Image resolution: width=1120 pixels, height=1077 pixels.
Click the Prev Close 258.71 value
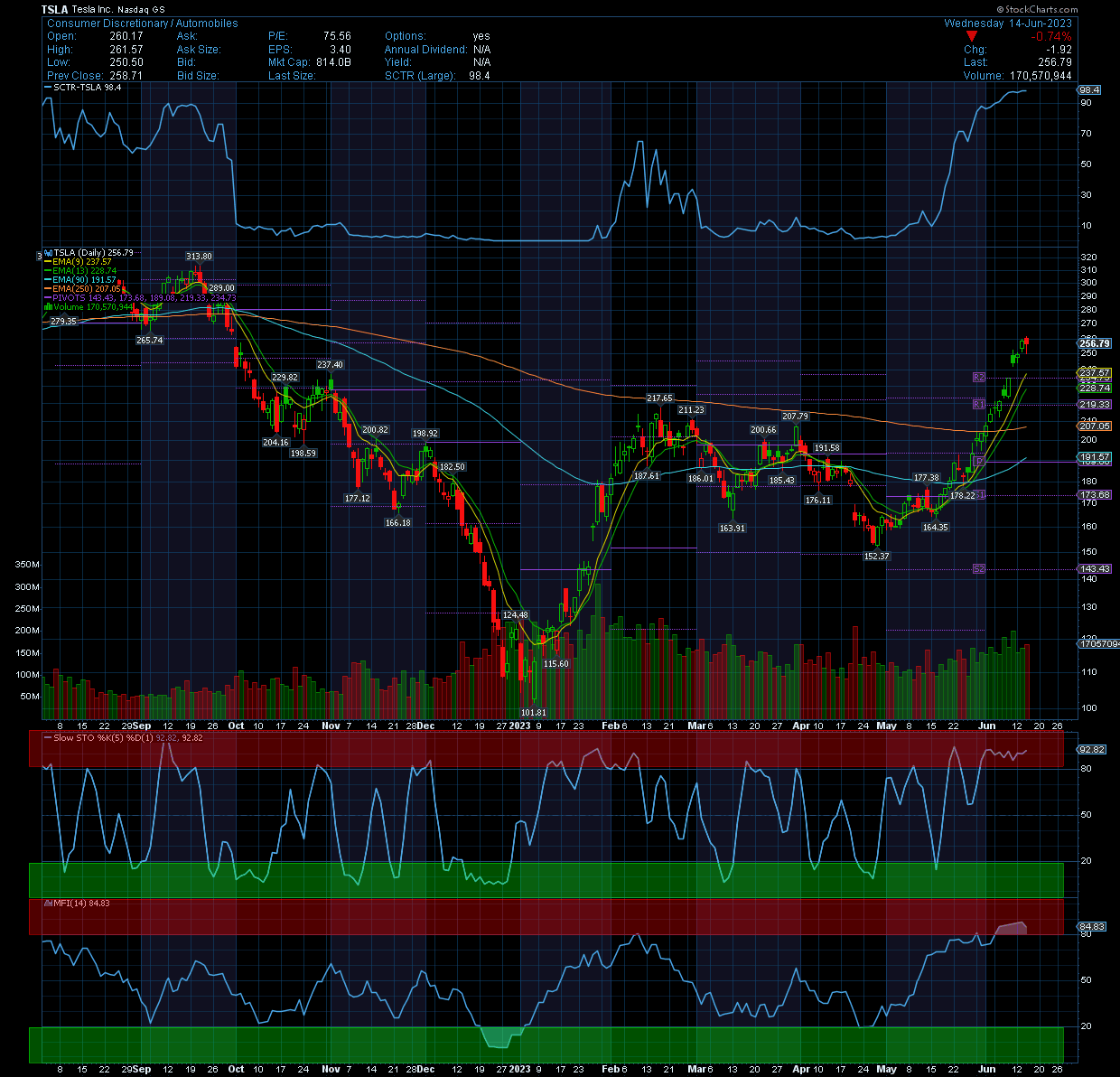point(126,76)
